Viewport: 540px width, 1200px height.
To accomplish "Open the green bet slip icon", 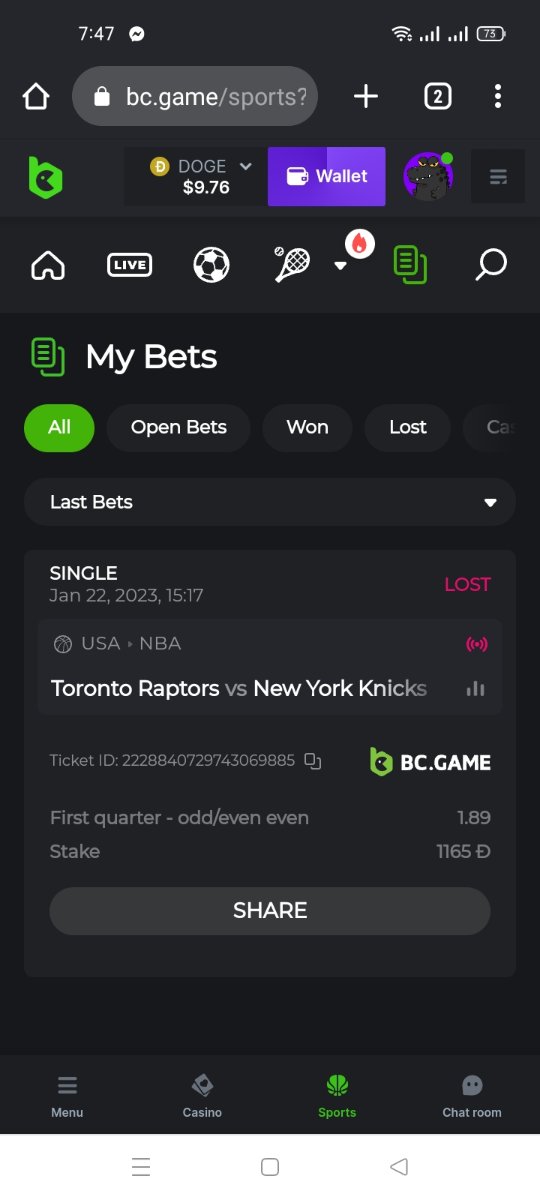I will click(410, 265).
